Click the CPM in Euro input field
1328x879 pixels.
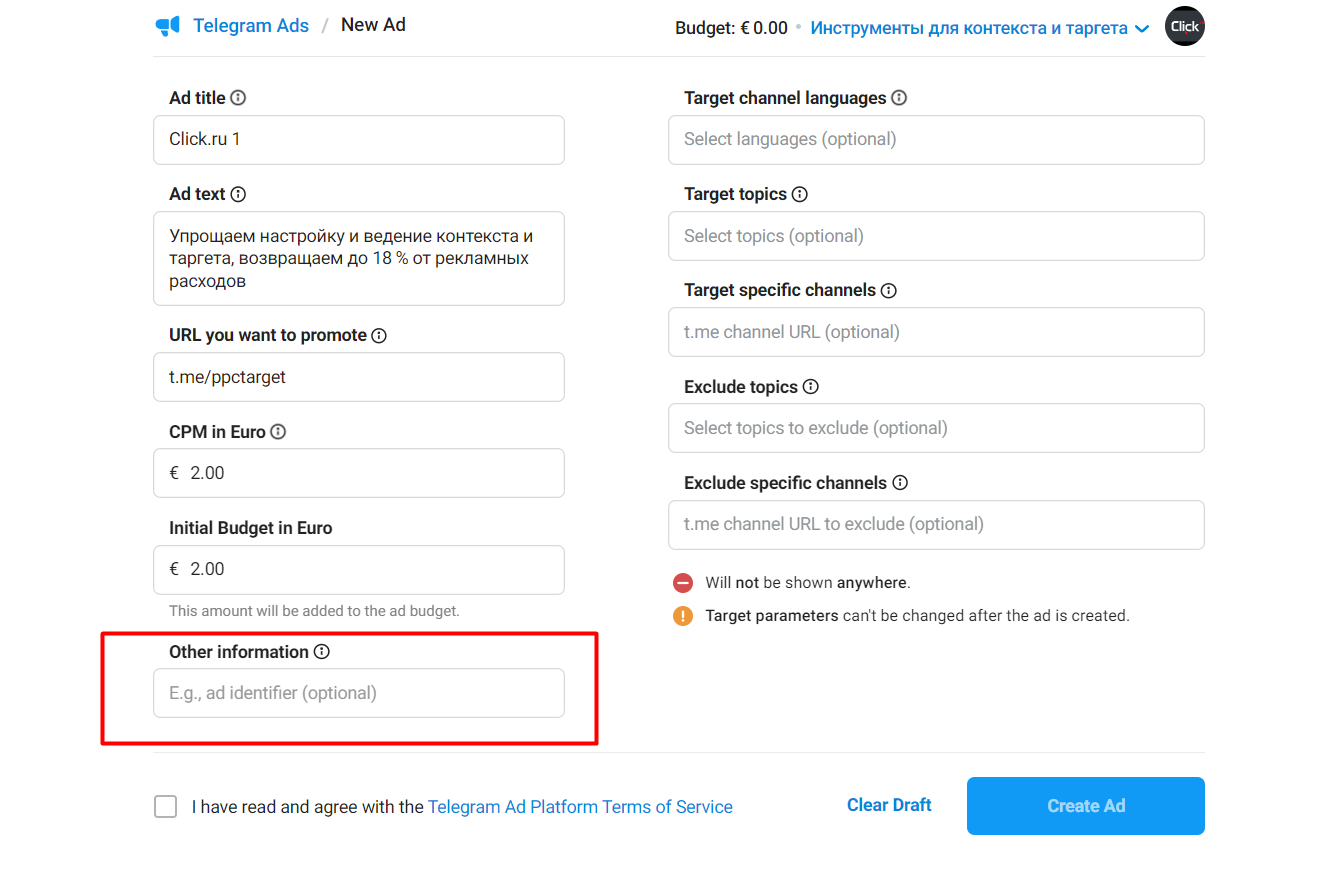click(x=359, y=473)
